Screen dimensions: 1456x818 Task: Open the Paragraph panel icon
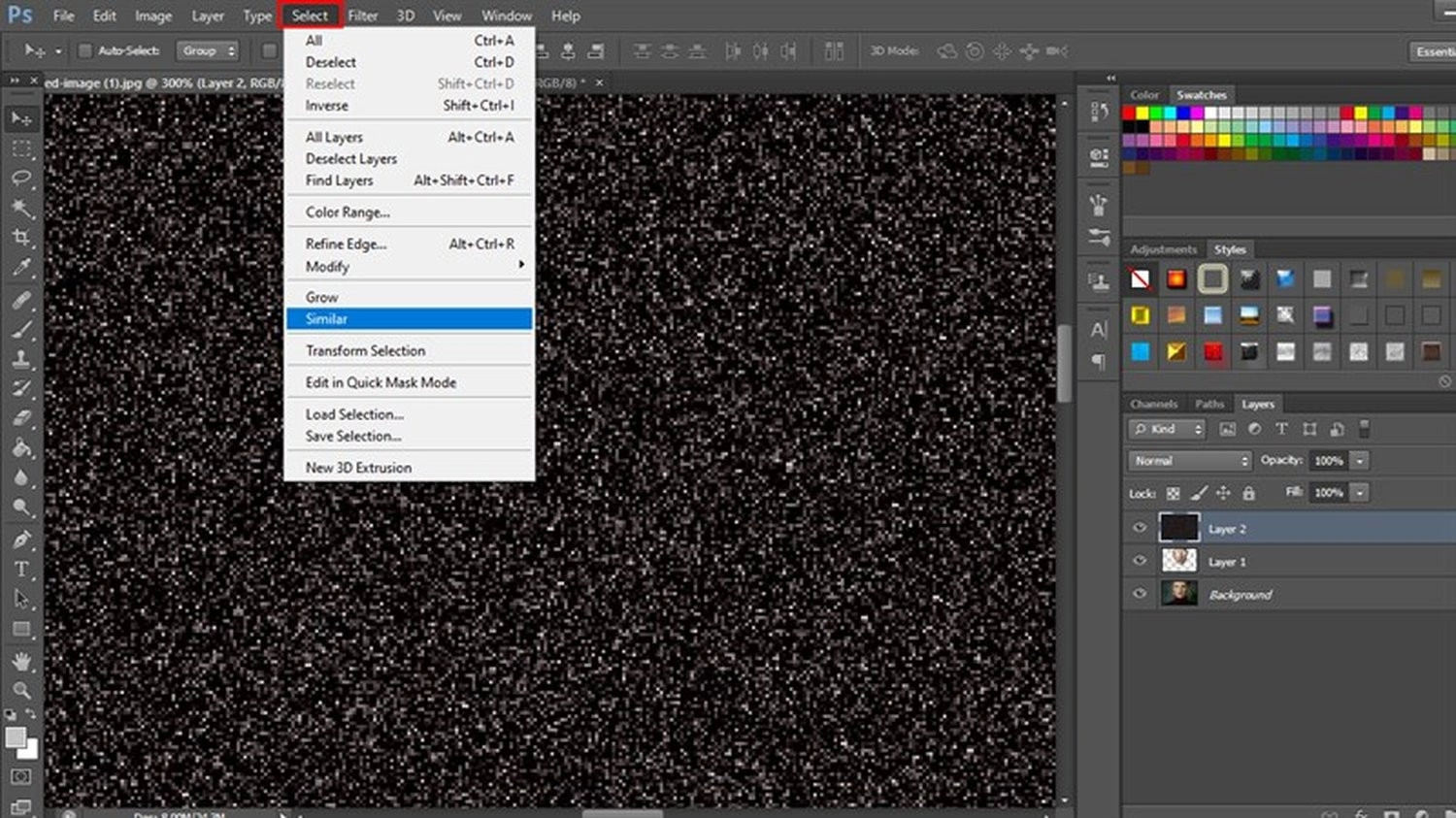pos(1099,362)
